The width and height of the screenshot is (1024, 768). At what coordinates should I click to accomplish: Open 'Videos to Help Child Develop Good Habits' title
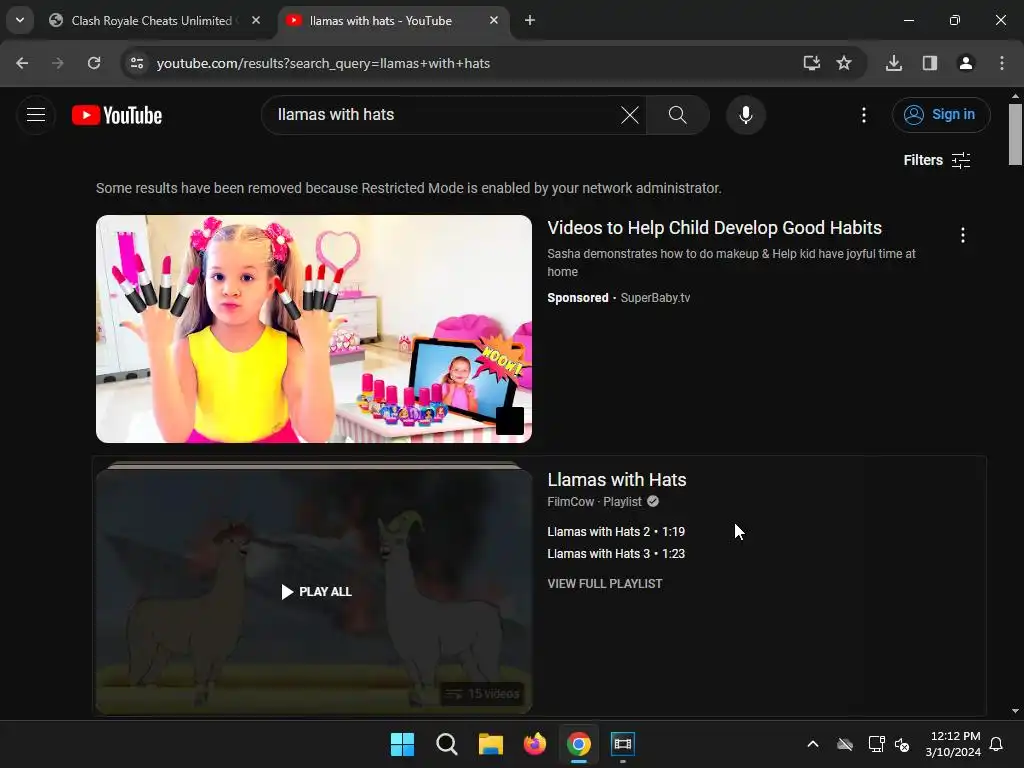point(714,228)
